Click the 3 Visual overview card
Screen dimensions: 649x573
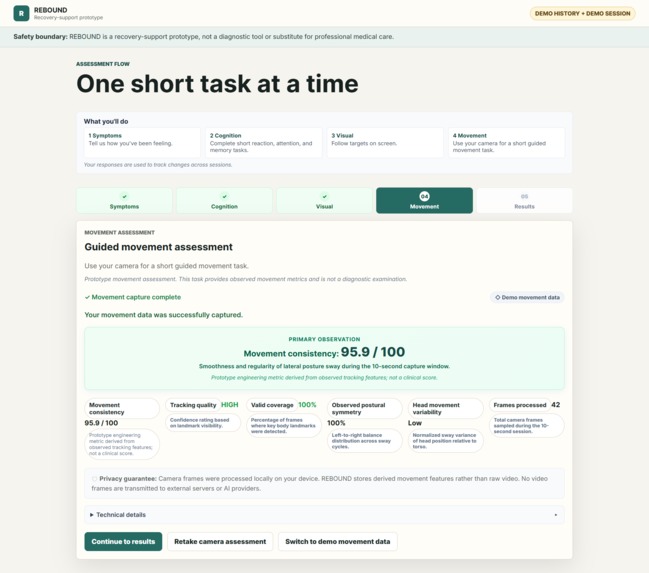[x=385, y=142]
